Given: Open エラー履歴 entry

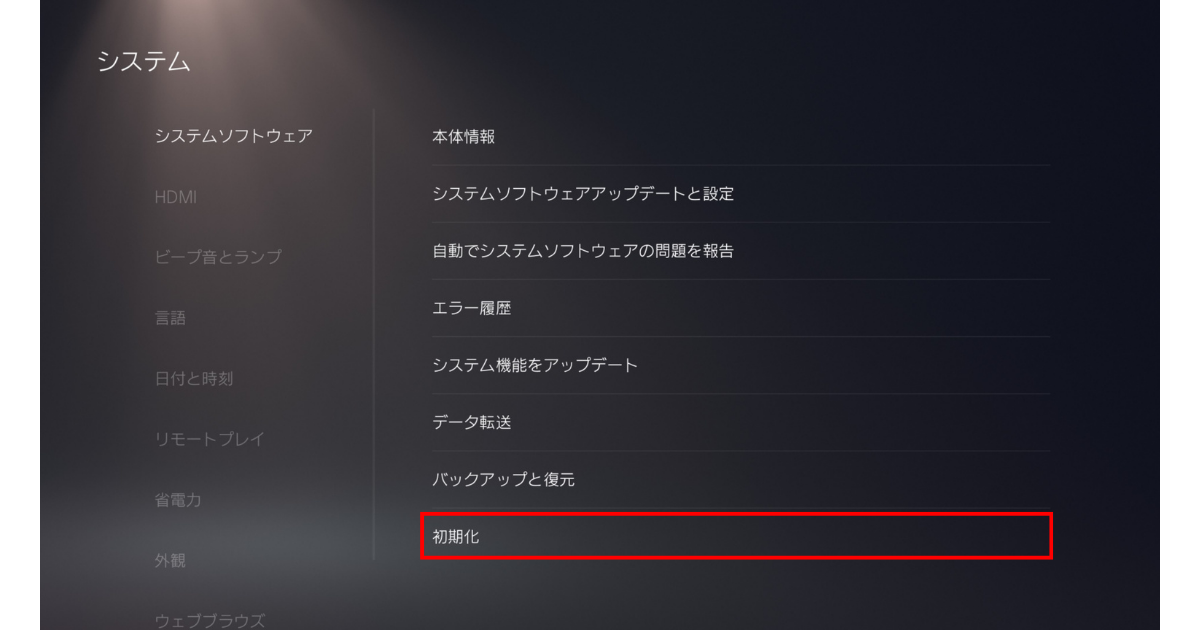Looking at the screenshot, I should [736, 308].
